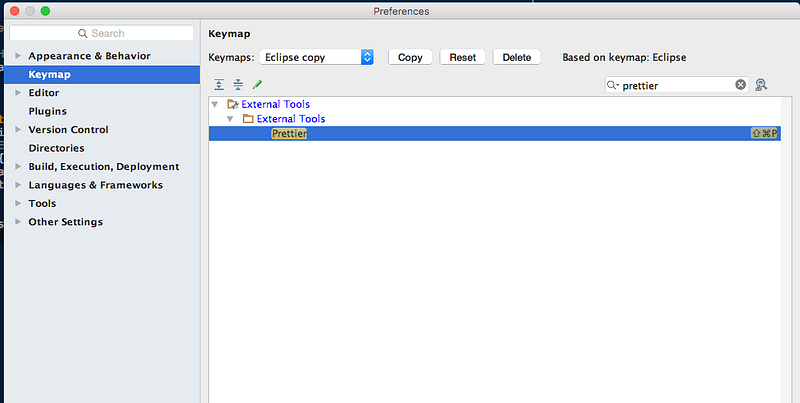Expand the Other Settings section

click(18, 221)
